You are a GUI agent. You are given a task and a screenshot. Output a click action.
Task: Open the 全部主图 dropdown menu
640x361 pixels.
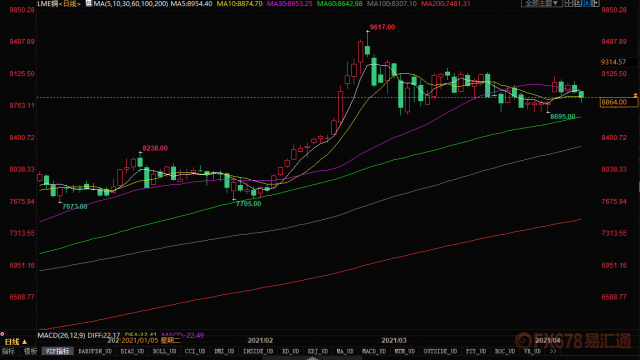pyautogui.click(x=542, y=3)
